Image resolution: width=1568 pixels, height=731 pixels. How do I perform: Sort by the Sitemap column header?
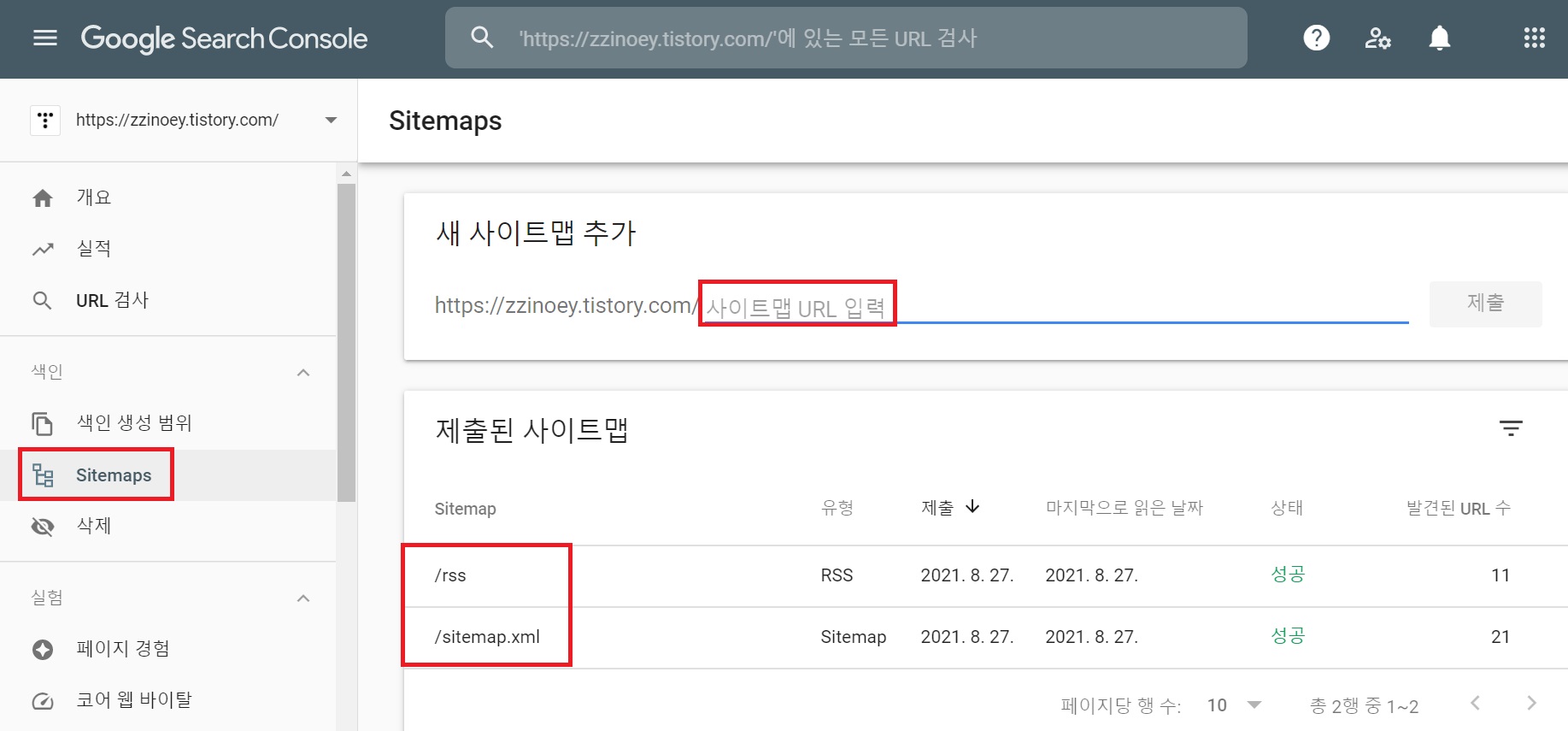pyautogui.click(x=465, y=509)
